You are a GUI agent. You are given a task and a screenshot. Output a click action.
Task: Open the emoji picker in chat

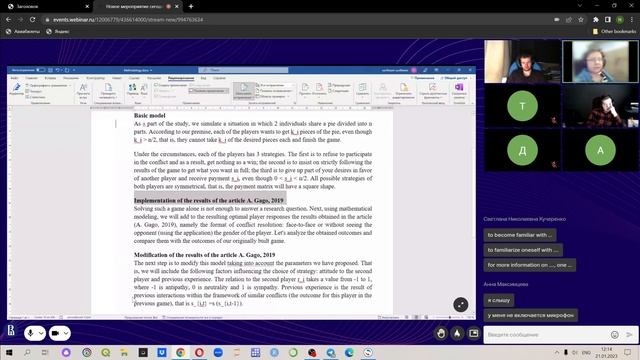click(615, 335)
